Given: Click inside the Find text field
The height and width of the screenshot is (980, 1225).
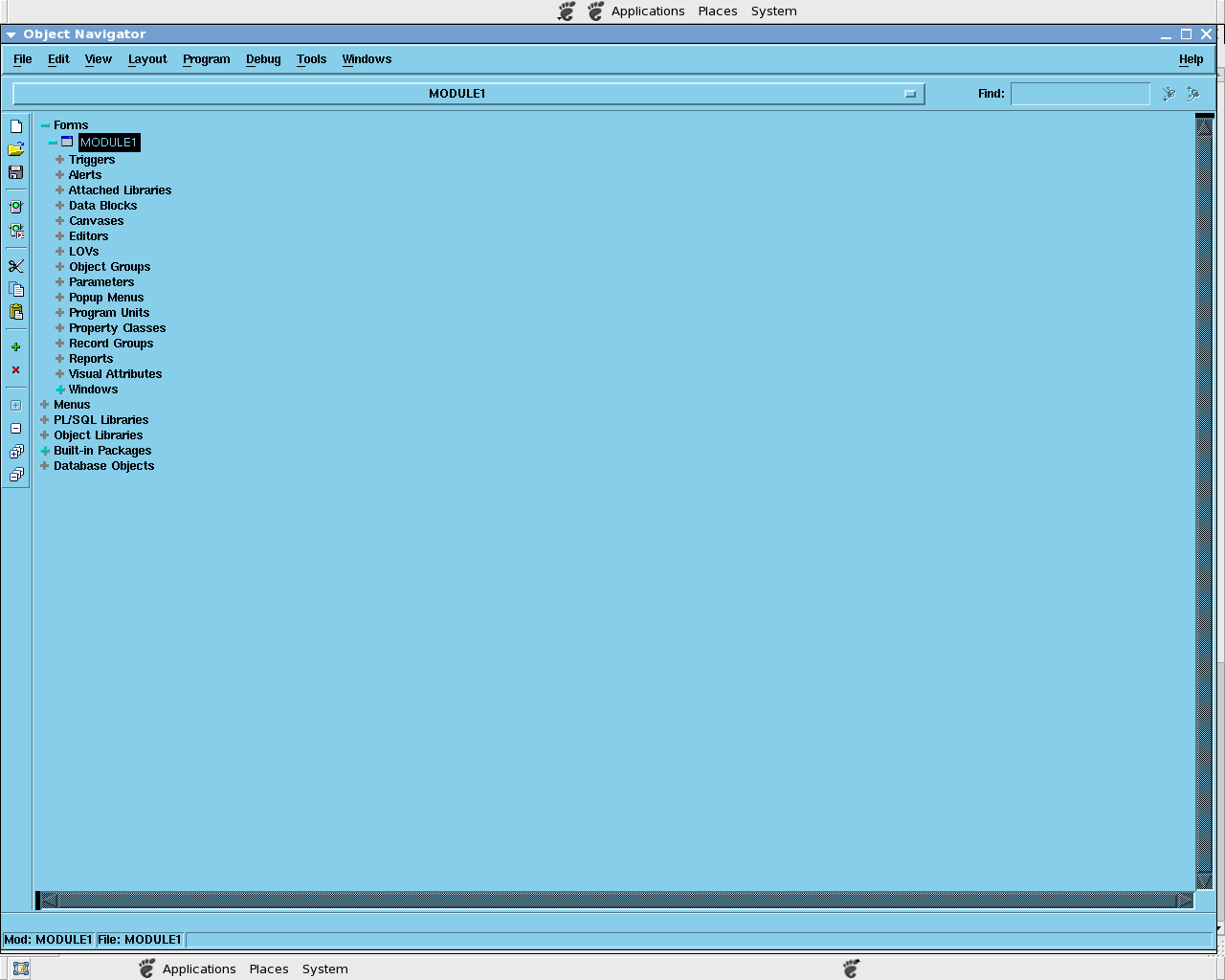Looking at the screenshot, I should [x=1080, y=94].
